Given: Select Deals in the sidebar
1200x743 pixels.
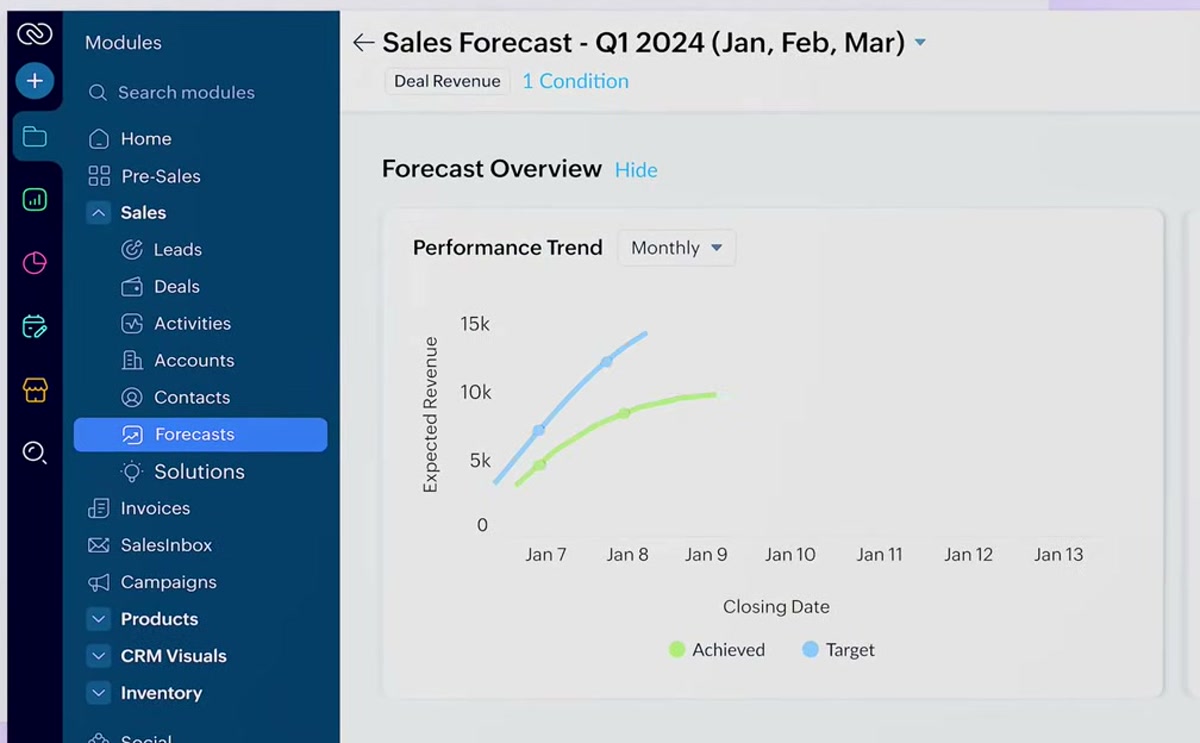Looking at the screenshot, I should [177, 287].
